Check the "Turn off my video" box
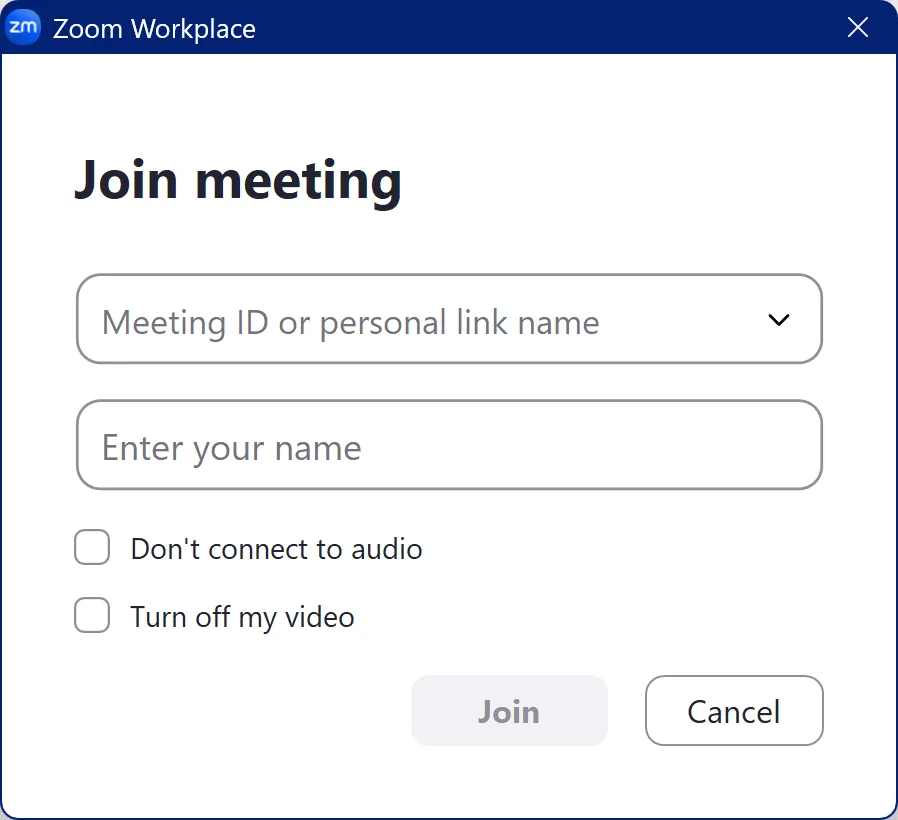 coord(92,616)
